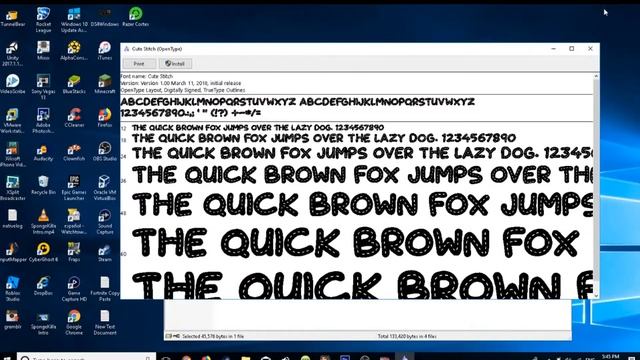640x360 pixels.
Task: Click the OpenType Layout, Digitally Signed line
Action: tap(183, 90)
